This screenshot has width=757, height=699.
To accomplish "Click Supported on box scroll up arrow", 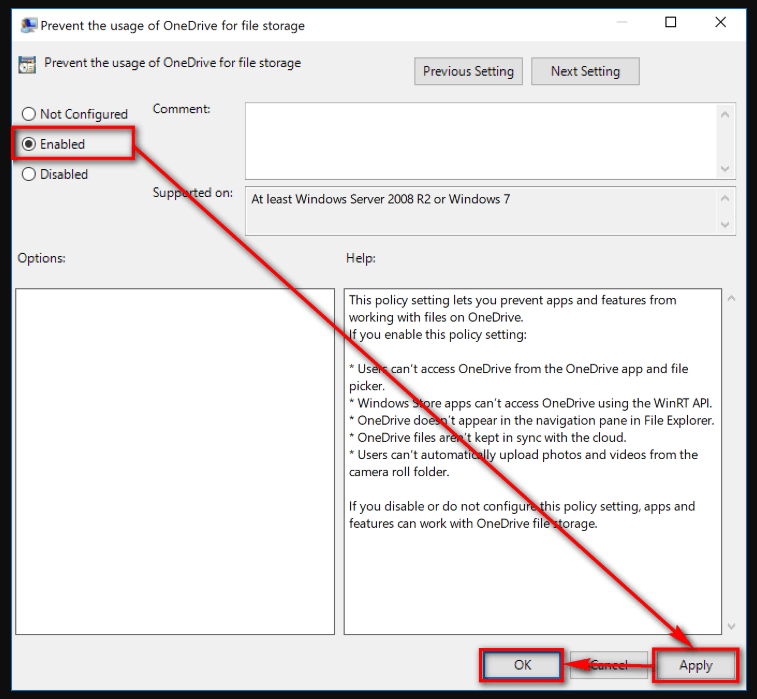I will pos(725,198).
